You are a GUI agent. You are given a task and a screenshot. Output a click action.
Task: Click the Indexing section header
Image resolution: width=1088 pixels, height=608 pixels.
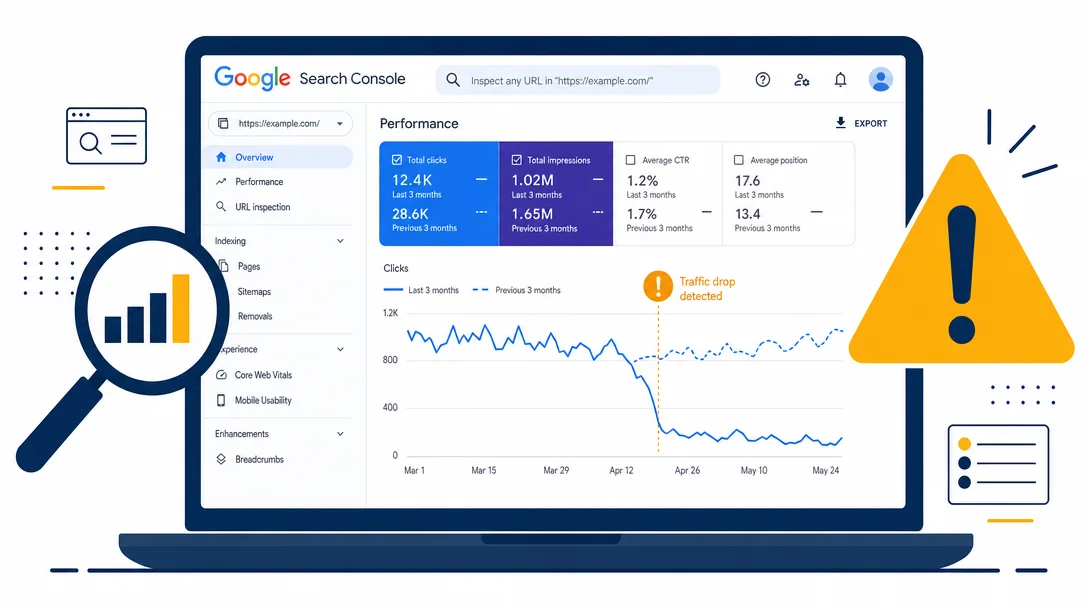[x=230, y=241]
